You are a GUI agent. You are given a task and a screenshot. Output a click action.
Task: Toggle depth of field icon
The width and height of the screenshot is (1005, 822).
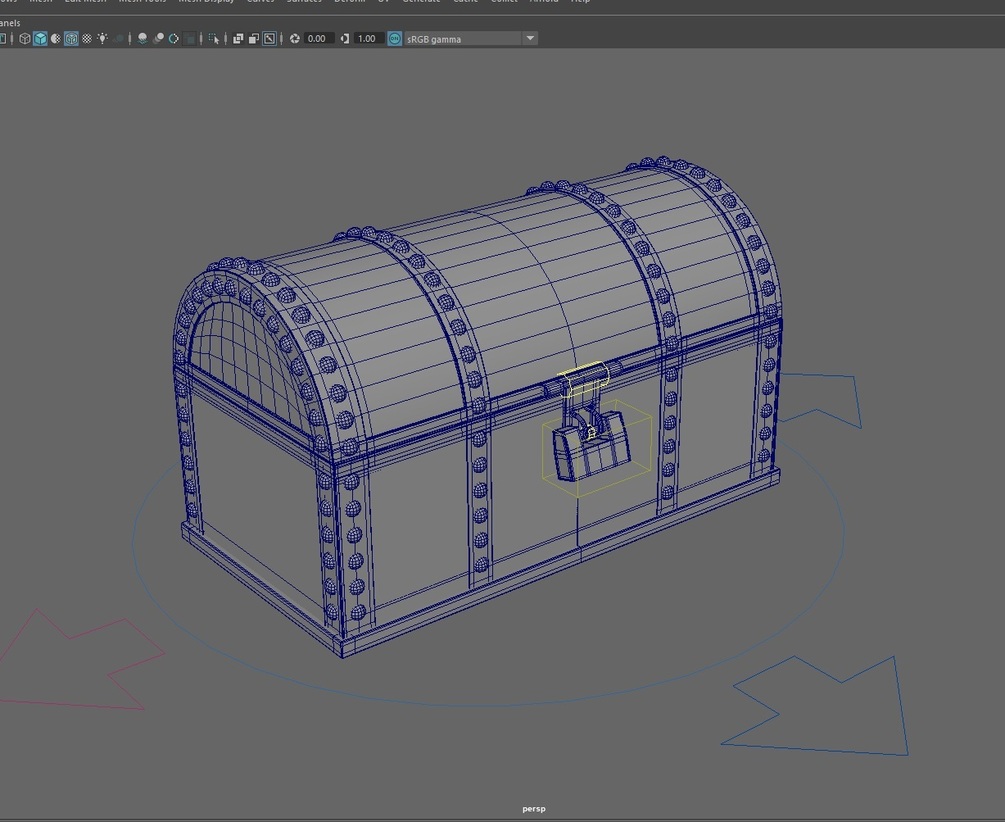click(190, 38)
